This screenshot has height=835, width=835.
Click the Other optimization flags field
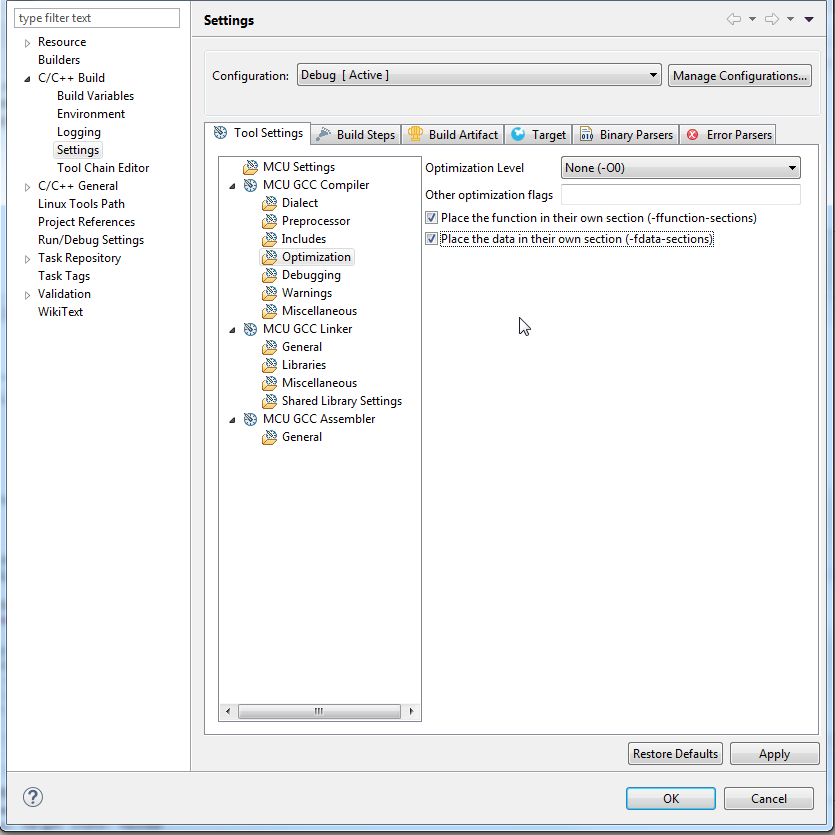click(x=680, y=195)
